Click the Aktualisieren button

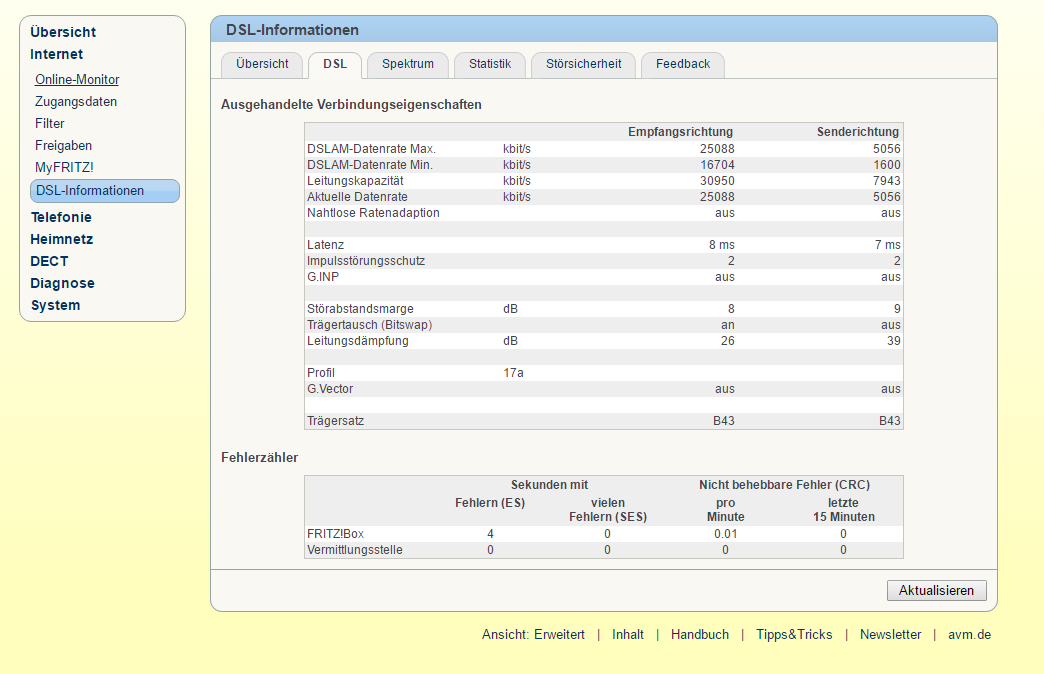click(x=936, y=591)
